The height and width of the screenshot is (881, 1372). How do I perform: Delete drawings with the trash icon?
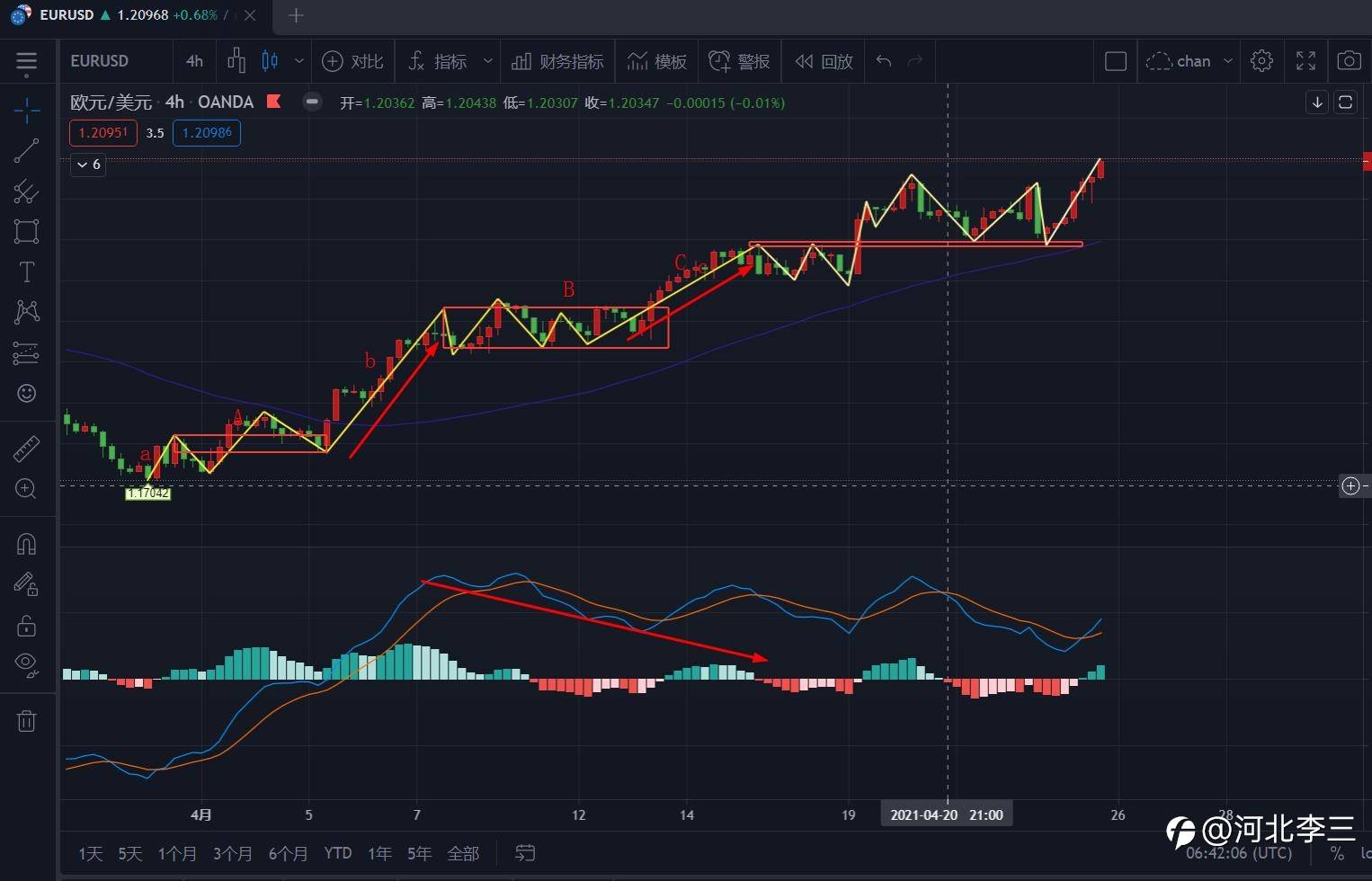[x=26, y=721]
